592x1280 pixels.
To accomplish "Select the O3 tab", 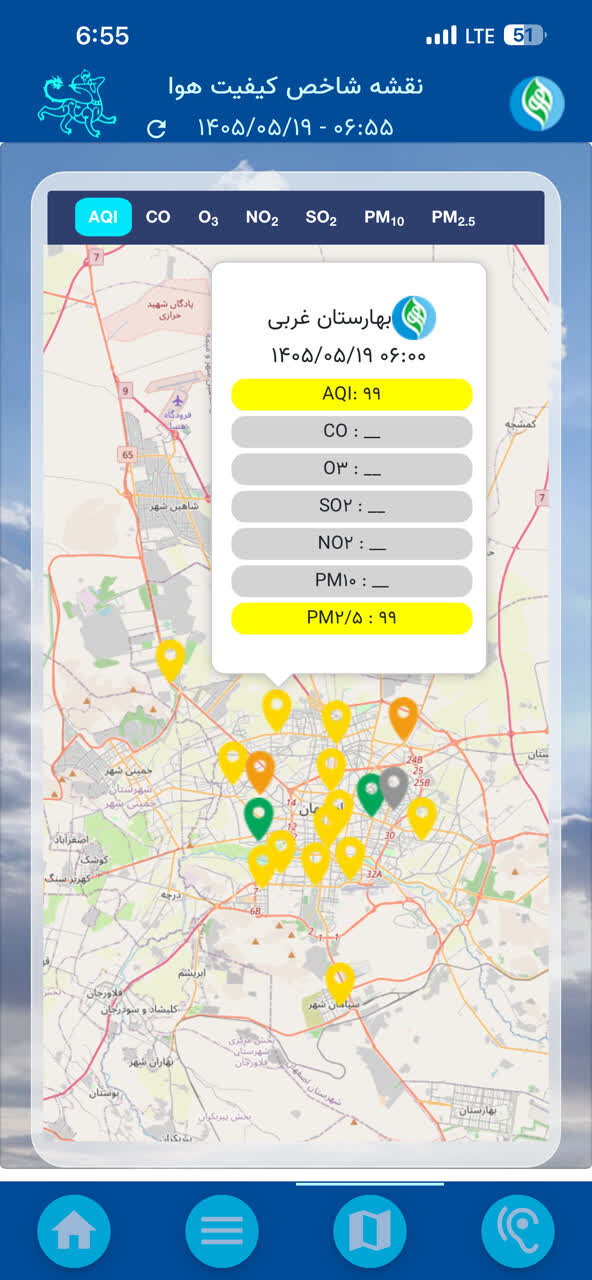I will click(208, 218).
